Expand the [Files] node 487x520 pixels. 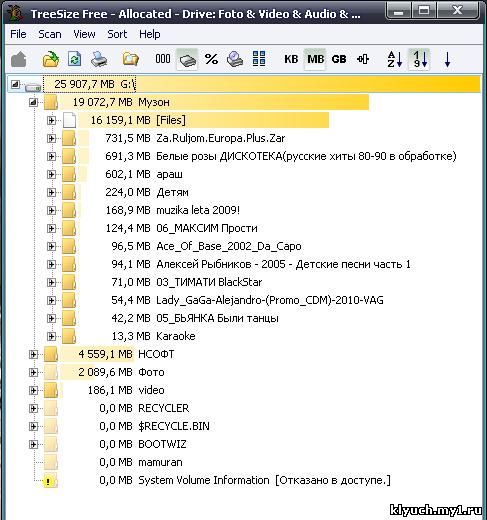coord(51,120)
